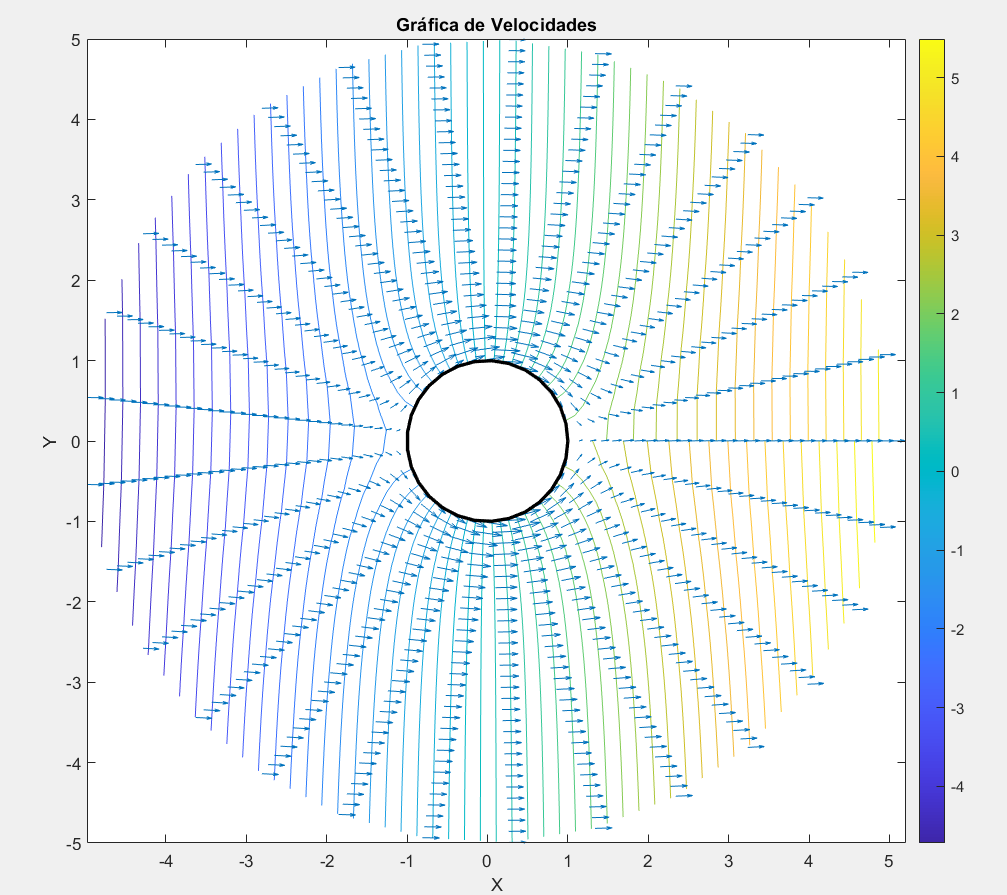Viewport: 1007px width, 895px height.
Task: Click the center of the white cylinder circle
Action: click(488, 441)
